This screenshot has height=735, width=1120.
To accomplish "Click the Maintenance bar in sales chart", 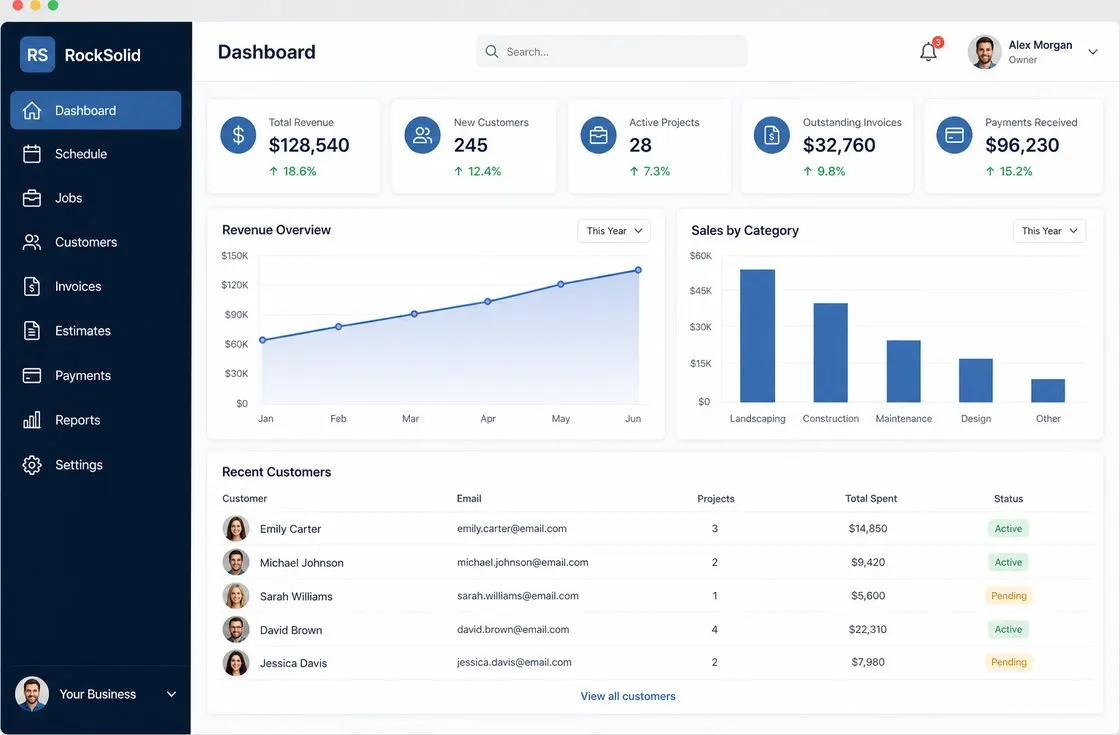I will coord(904,371).
